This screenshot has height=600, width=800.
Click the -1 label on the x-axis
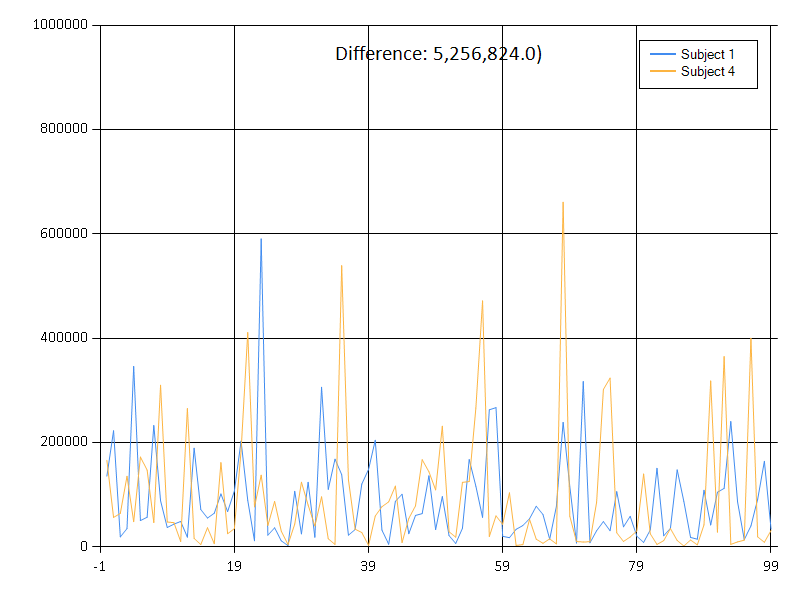pyautogui.click(x=97, y=564)
